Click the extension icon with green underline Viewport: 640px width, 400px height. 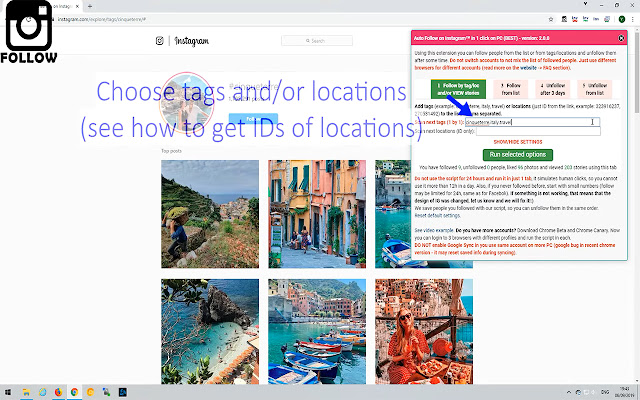point(585,19)
